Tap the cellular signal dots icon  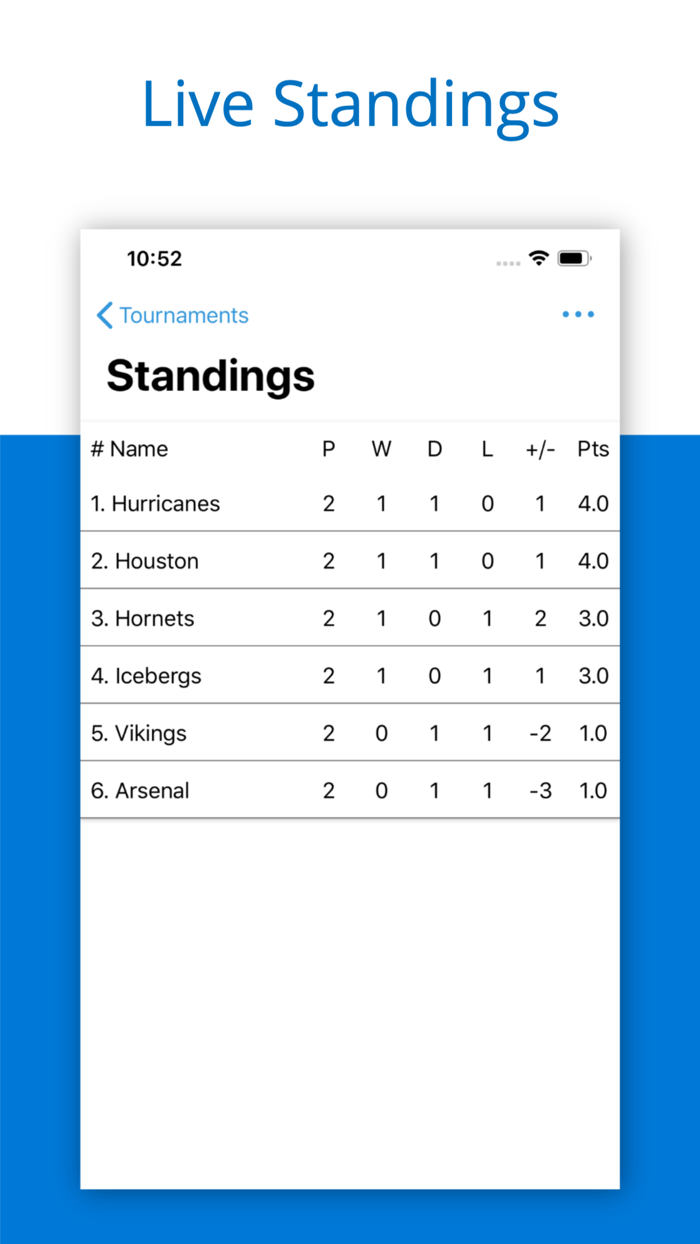click(x=508, y=260)
